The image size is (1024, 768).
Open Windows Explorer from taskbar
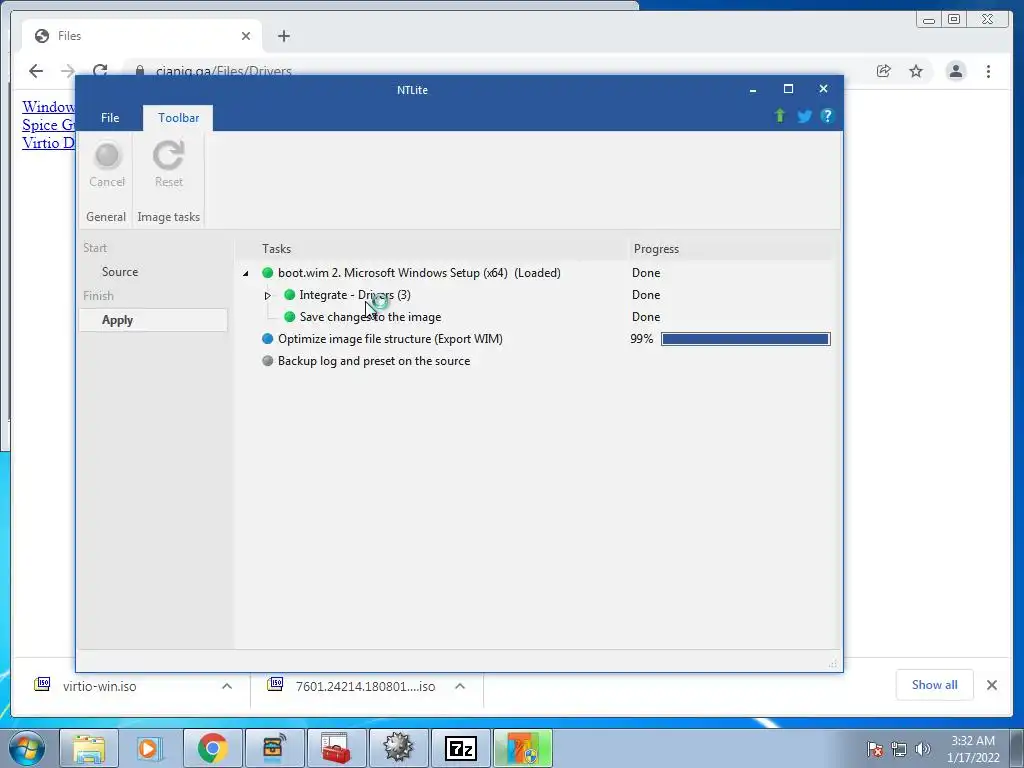point(89,748)
